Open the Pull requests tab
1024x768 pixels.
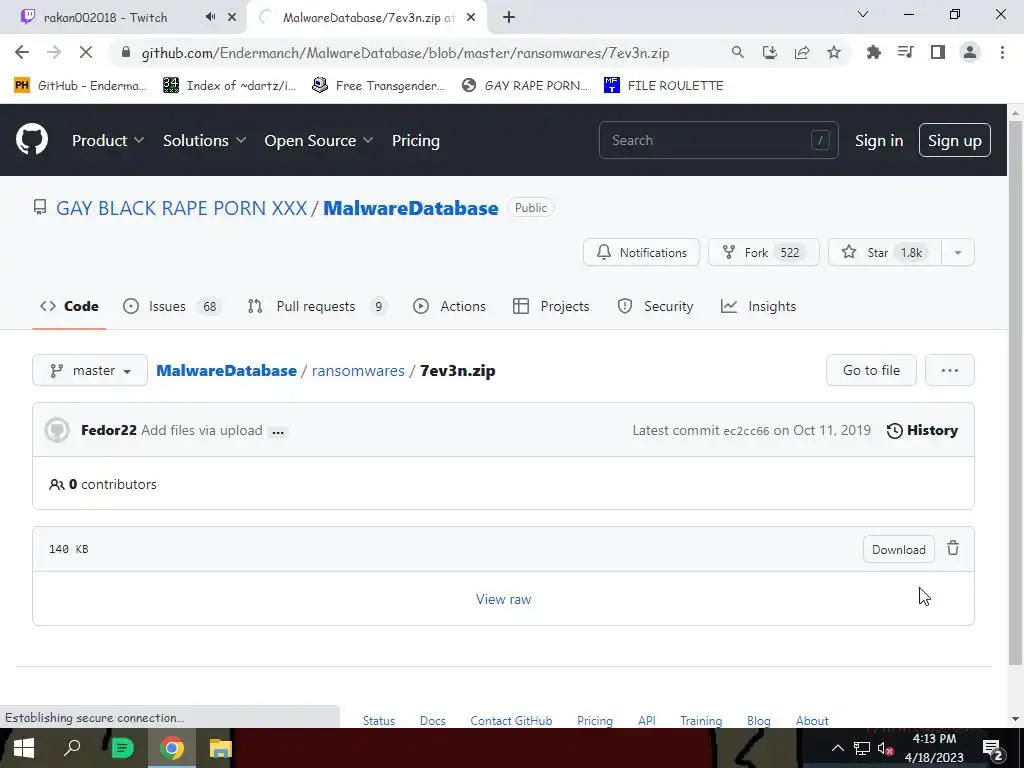tap(317, 306)
